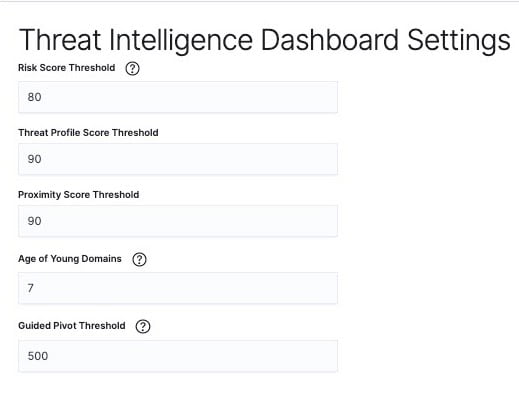
Task: Focus the Age of Young Domains field
Action: pyautogui.click(x=178, y=288)
